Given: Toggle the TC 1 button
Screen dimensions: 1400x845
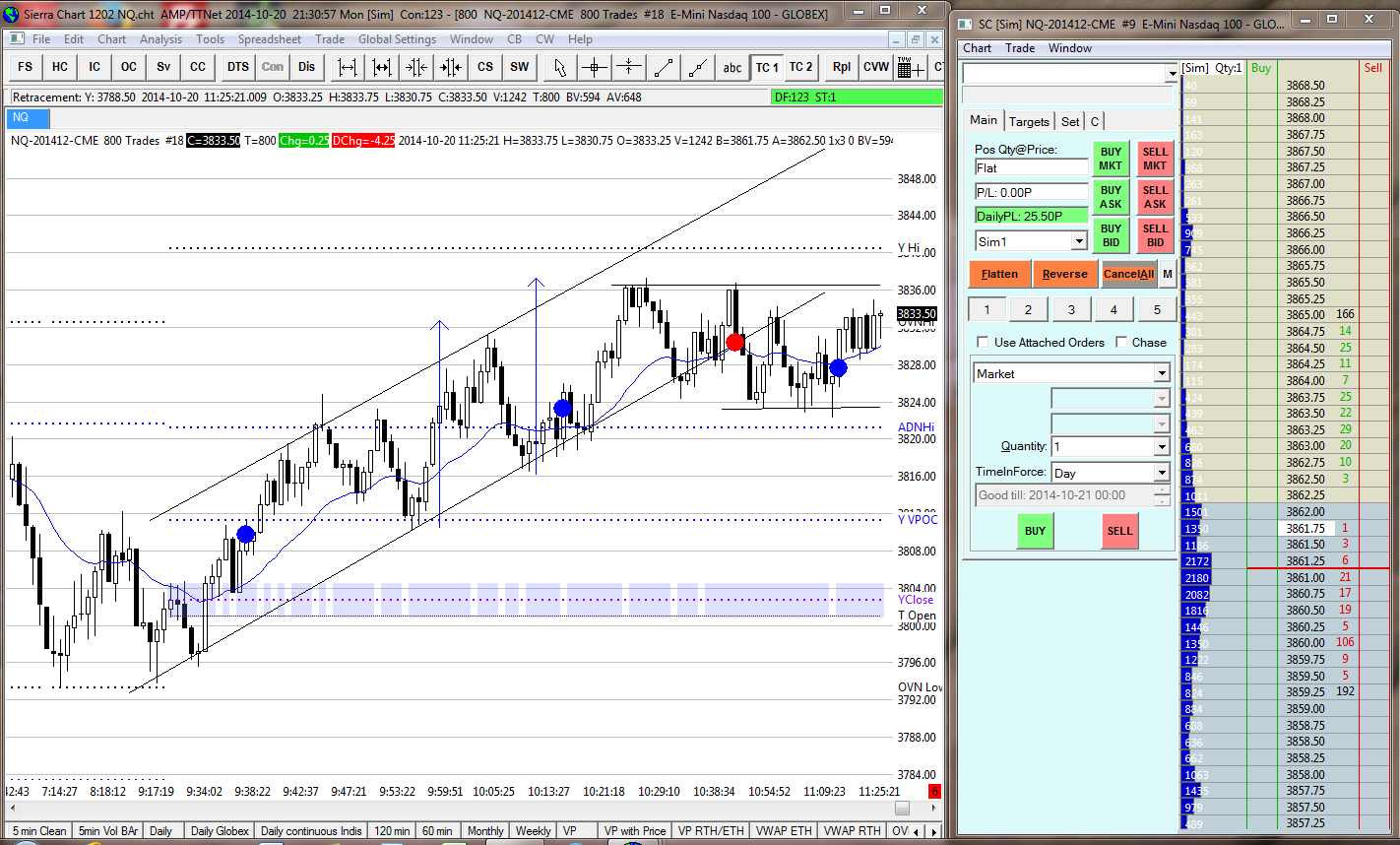Looking at the screenshot, I should click(x=767, y=67).
